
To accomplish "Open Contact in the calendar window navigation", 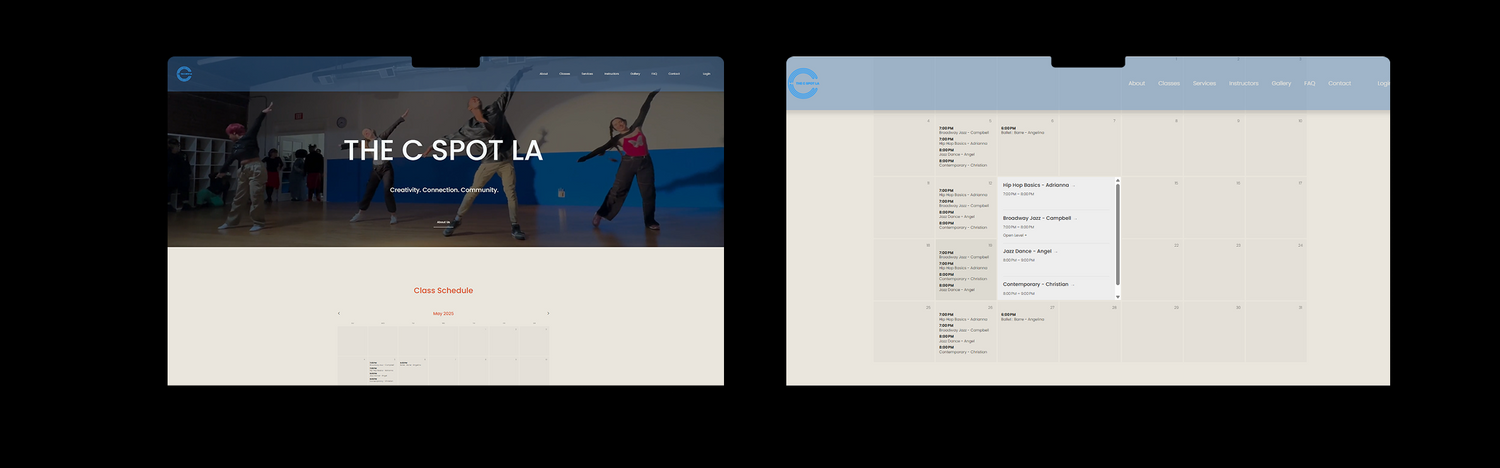I will point(1340,84).
